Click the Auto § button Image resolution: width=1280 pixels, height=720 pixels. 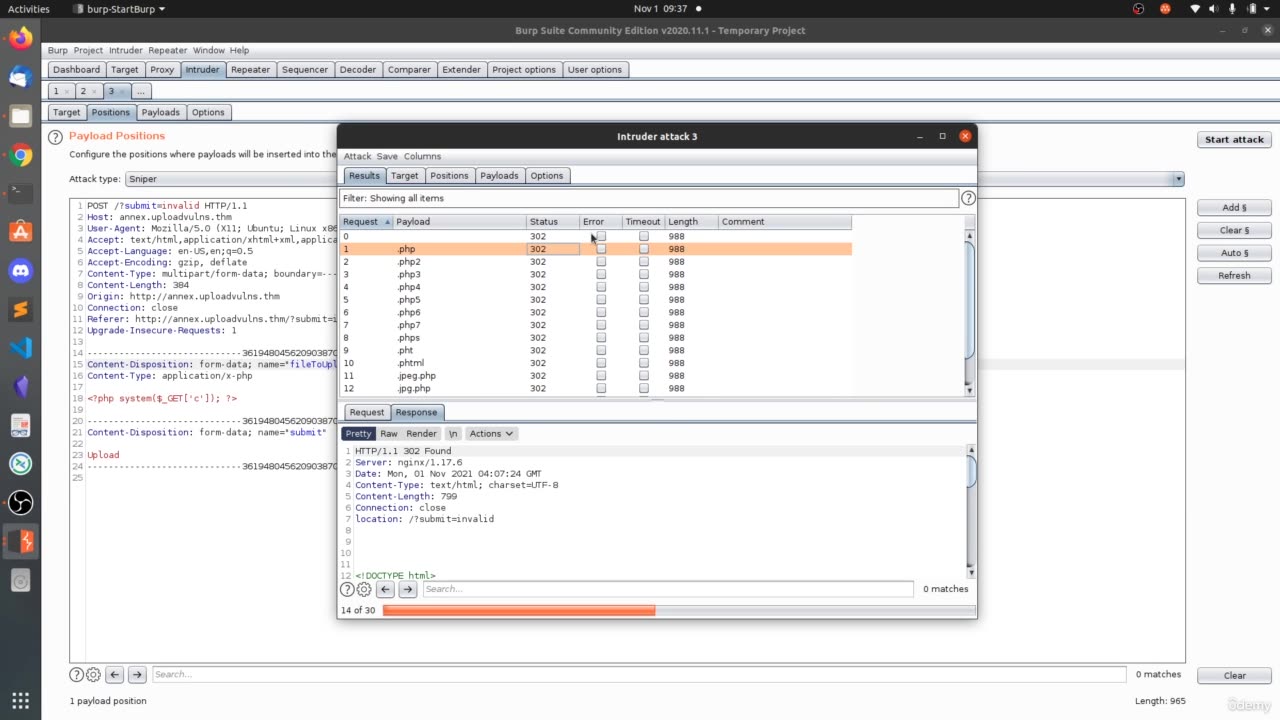[x=1234, y=253]
